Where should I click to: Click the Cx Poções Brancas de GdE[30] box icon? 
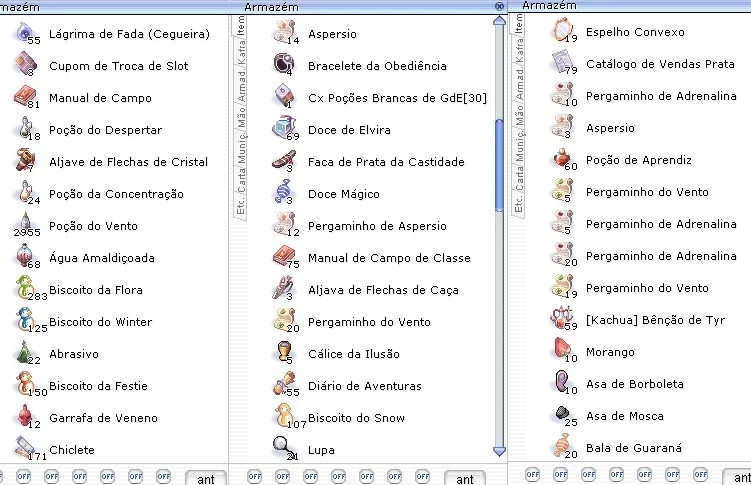[x=283, y=97]
